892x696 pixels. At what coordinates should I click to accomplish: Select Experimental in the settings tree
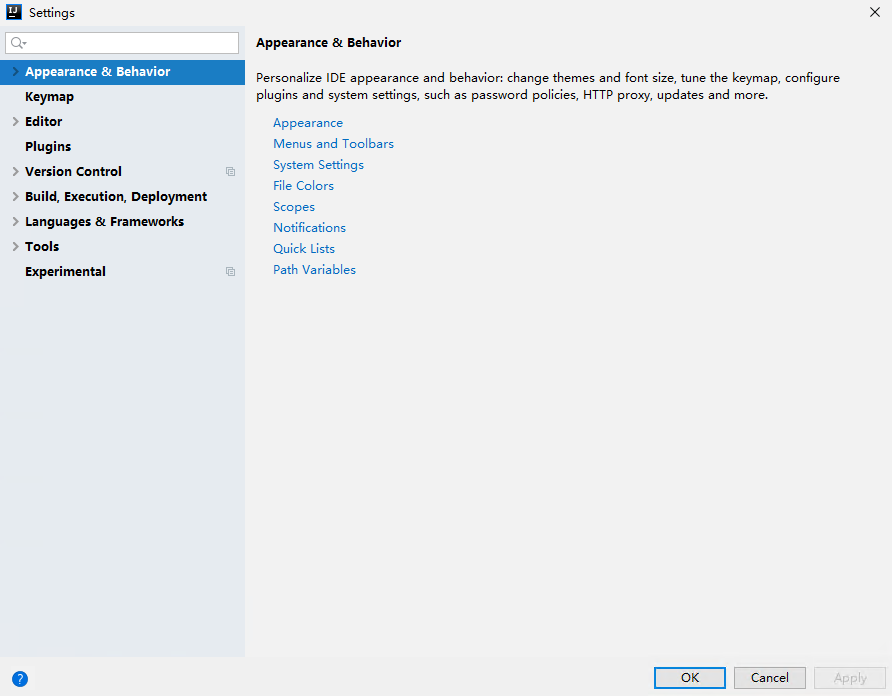click(x=122, y=272)
